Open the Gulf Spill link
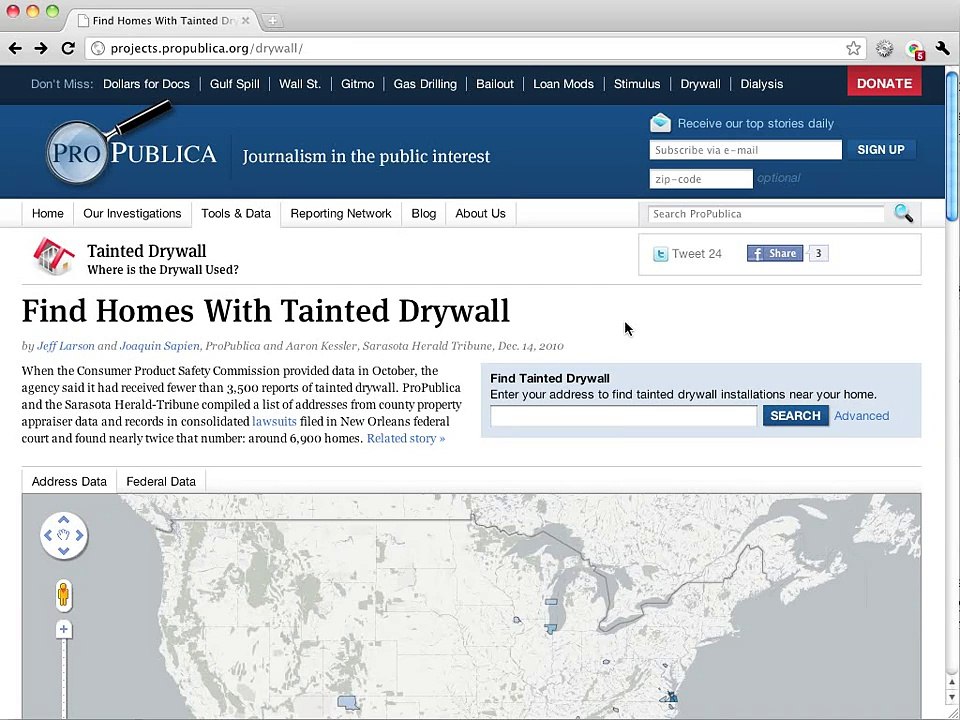This screenshot has width=960, height=720. pos(234,84)
